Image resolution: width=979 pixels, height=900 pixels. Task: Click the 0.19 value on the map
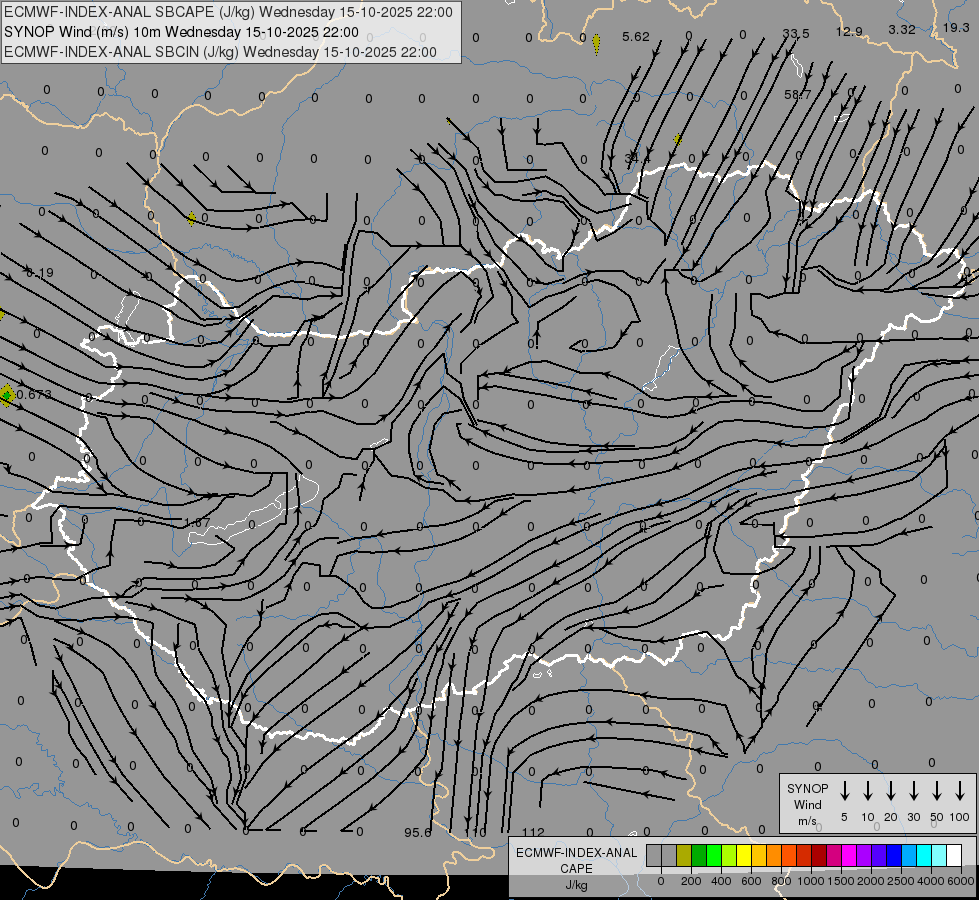coord(40,273)
